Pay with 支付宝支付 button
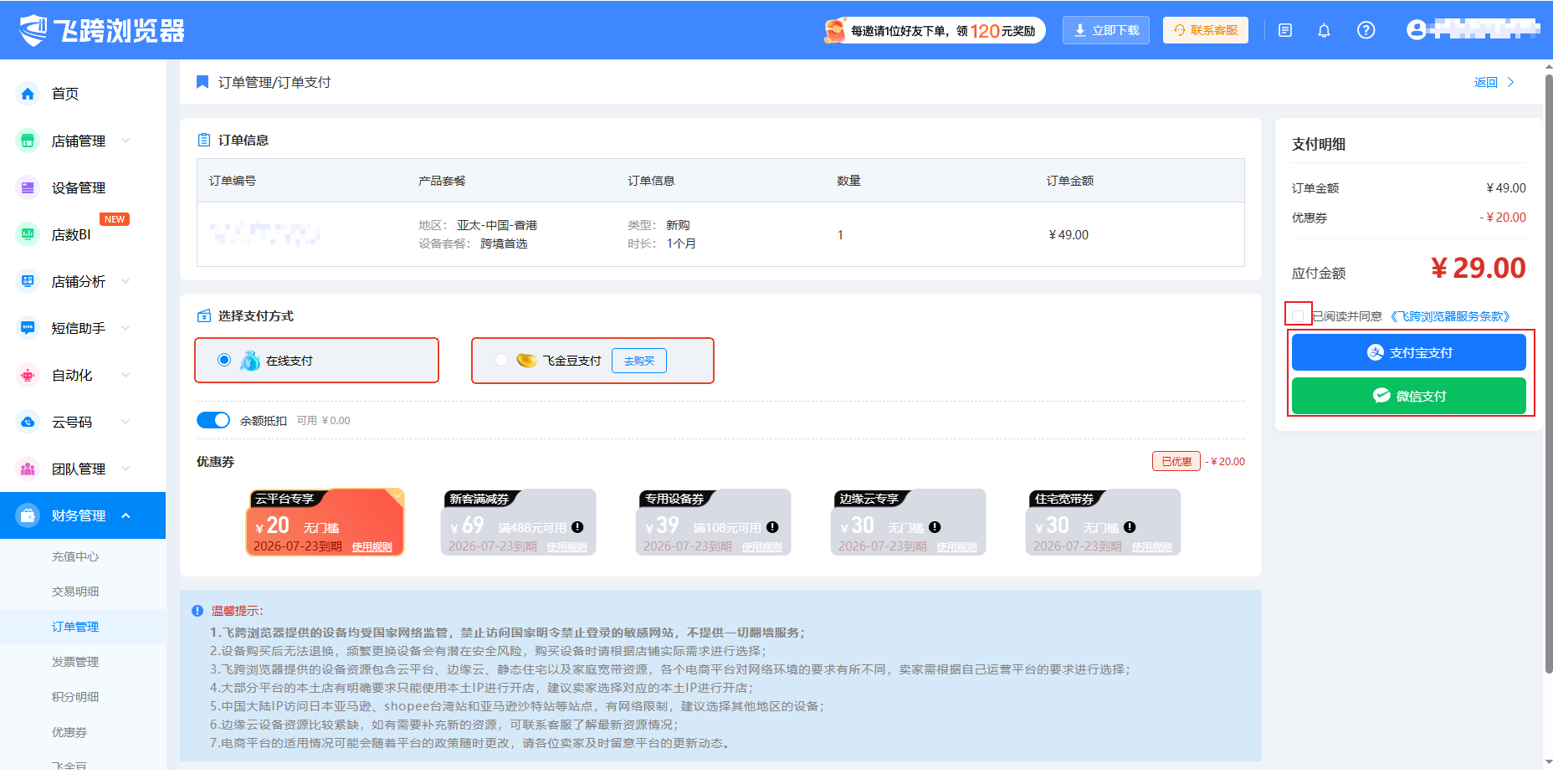1553x784 pixels. click(1409, 352)
